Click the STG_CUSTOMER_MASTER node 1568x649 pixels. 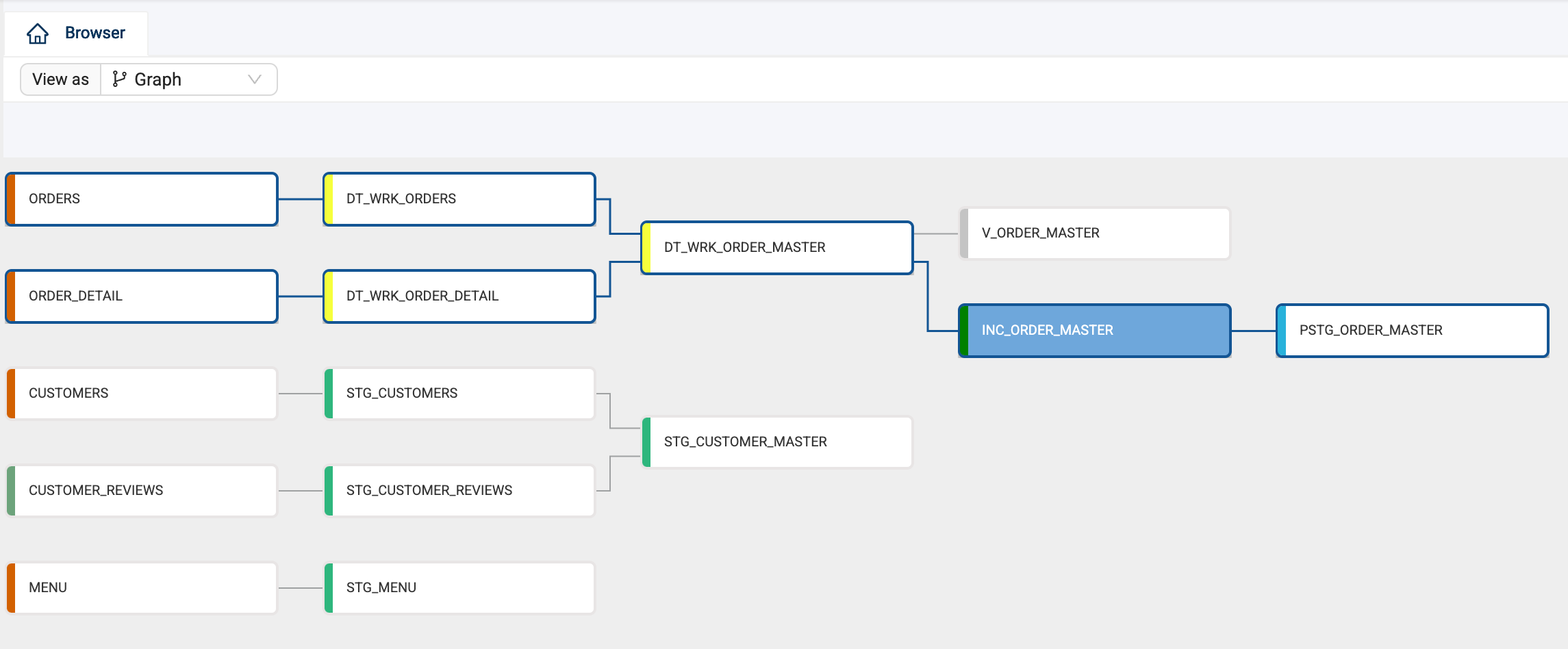[x=777, y=442]
